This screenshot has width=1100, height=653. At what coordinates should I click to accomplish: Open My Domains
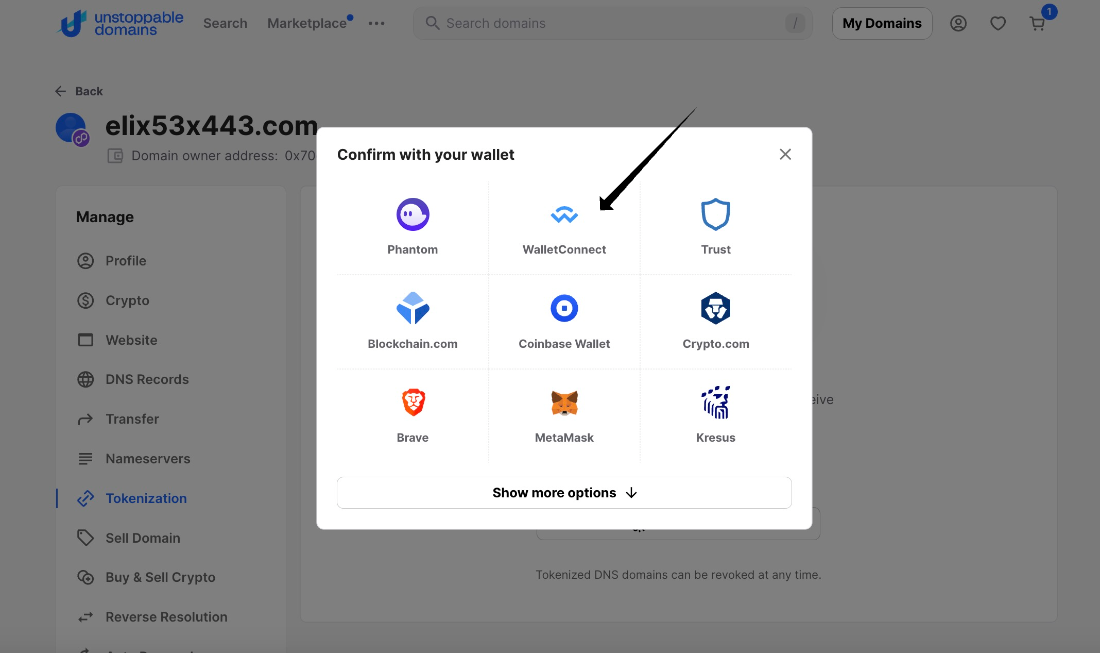point(882,23)
